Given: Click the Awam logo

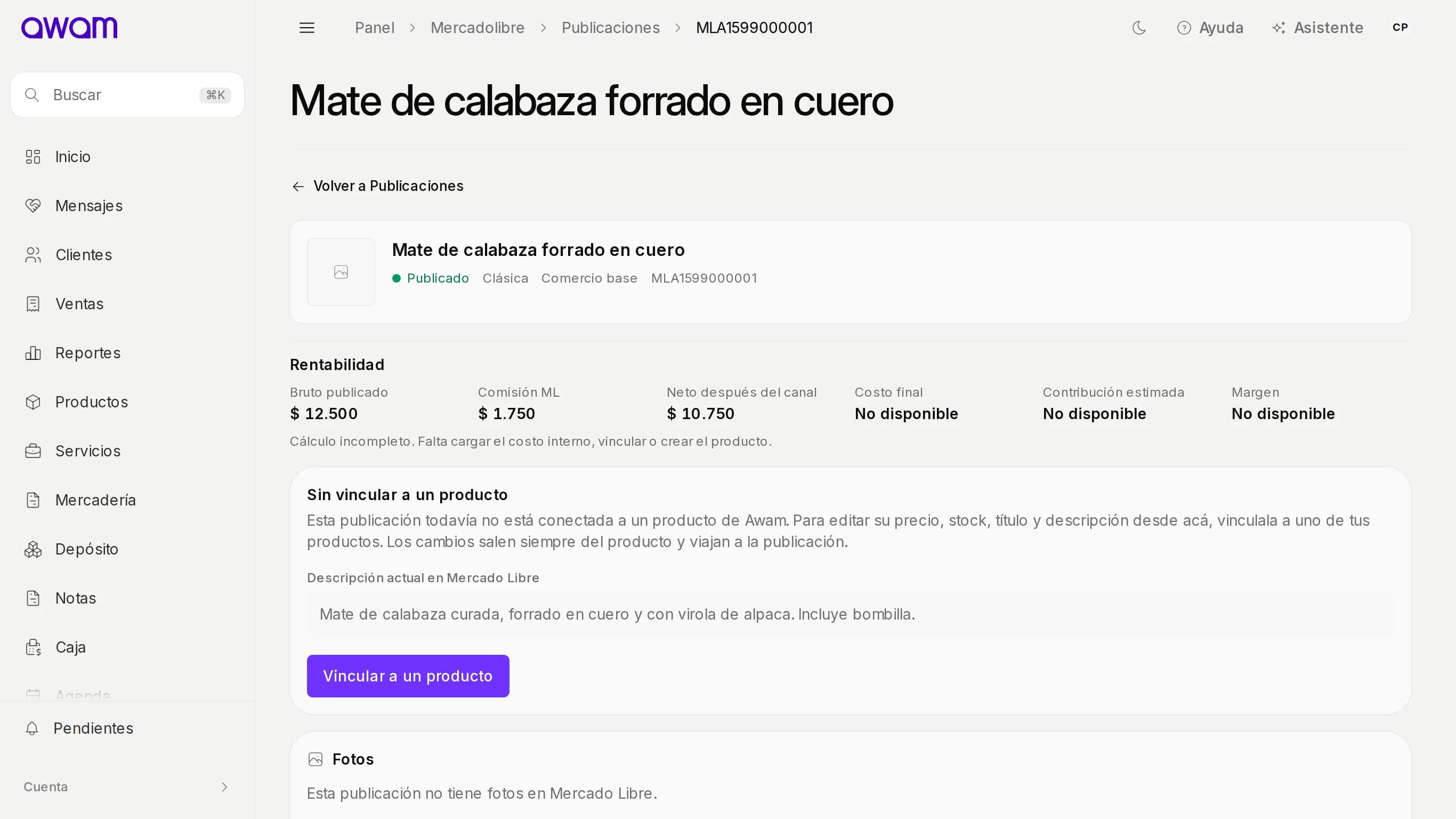Looking at the screenshot, I should coord(69,27).
